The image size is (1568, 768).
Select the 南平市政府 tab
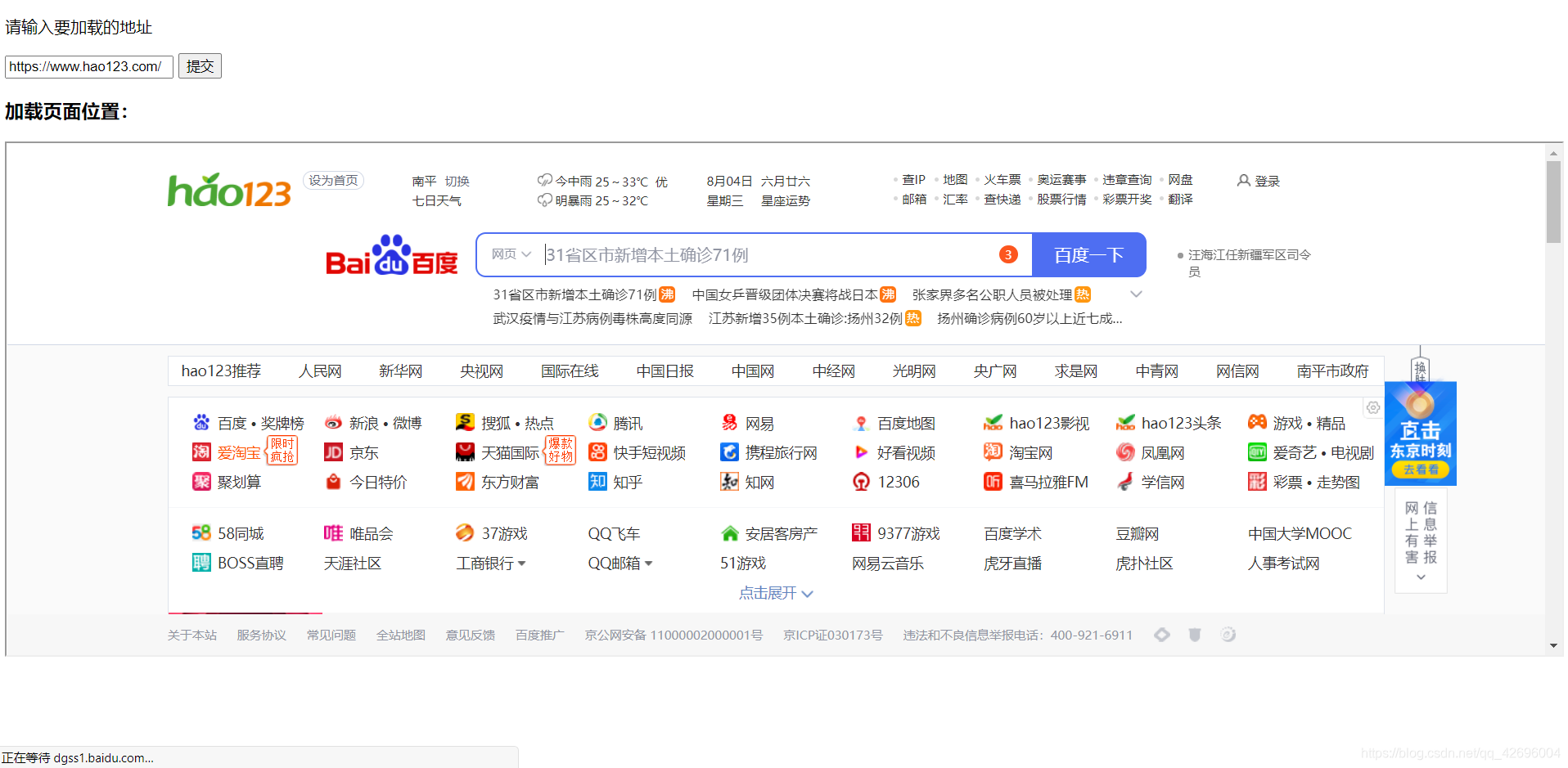tap(1332, 371)
